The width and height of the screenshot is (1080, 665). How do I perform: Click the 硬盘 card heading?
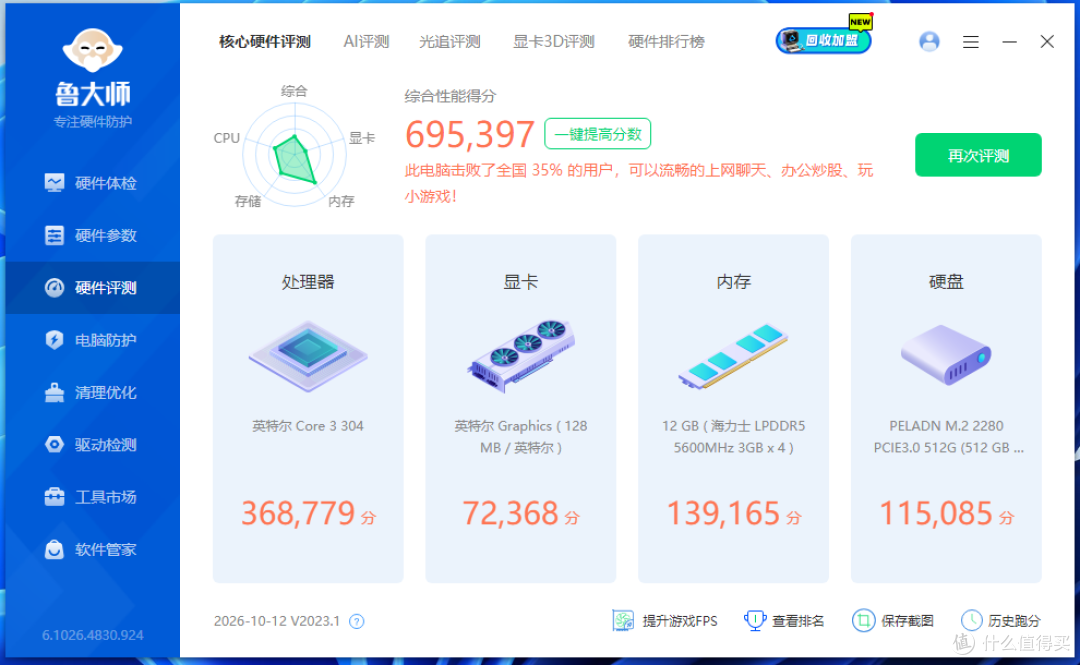946,283
